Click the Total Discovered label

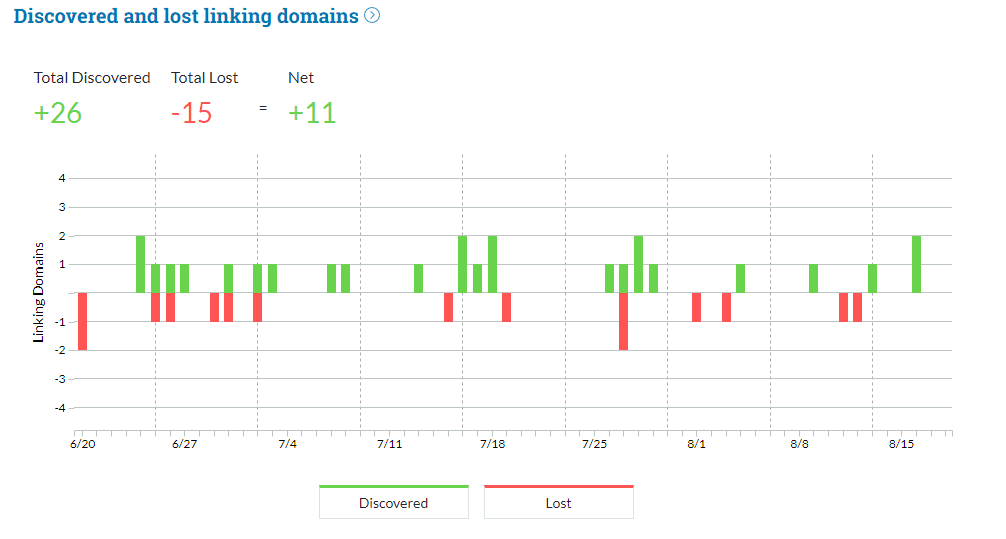pos(92,78)
